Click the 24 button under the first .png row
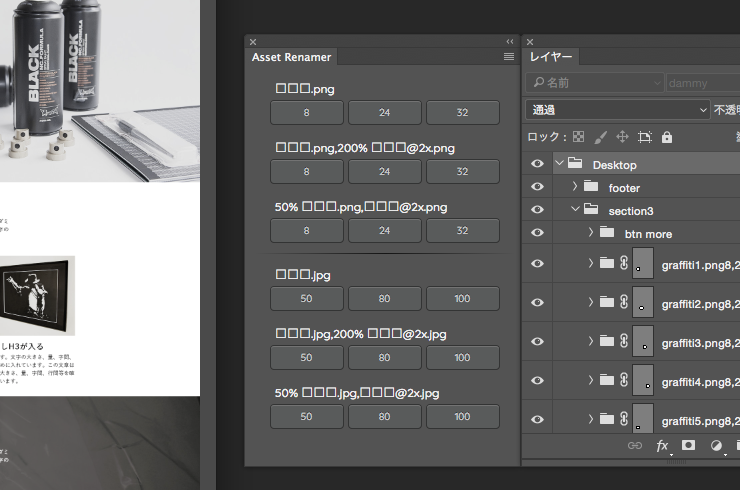Viewport: 740px width, 490px height. pos(385,113)
